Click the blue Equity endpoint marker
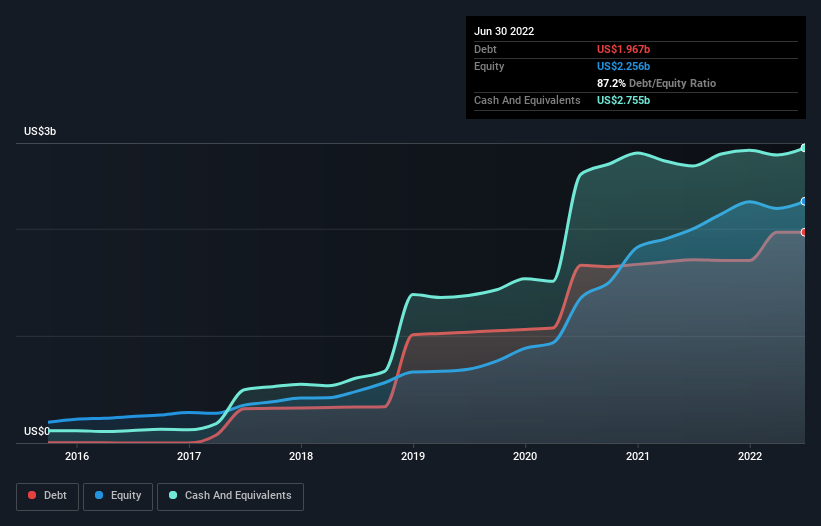The width and height of the screenshot is (821, 526). point(804,202)
